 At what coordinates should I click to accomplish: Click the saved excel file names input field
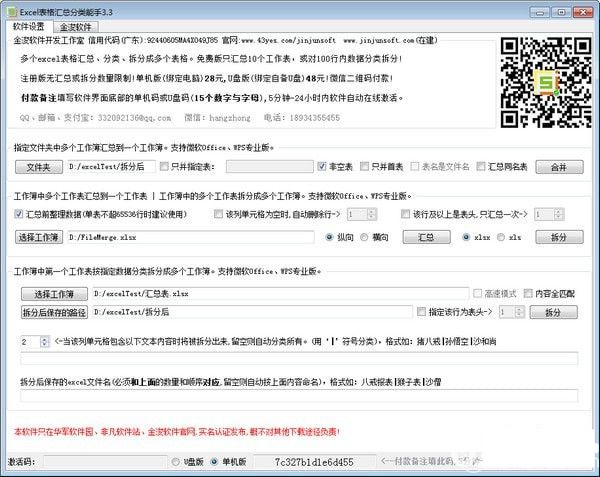299,396
